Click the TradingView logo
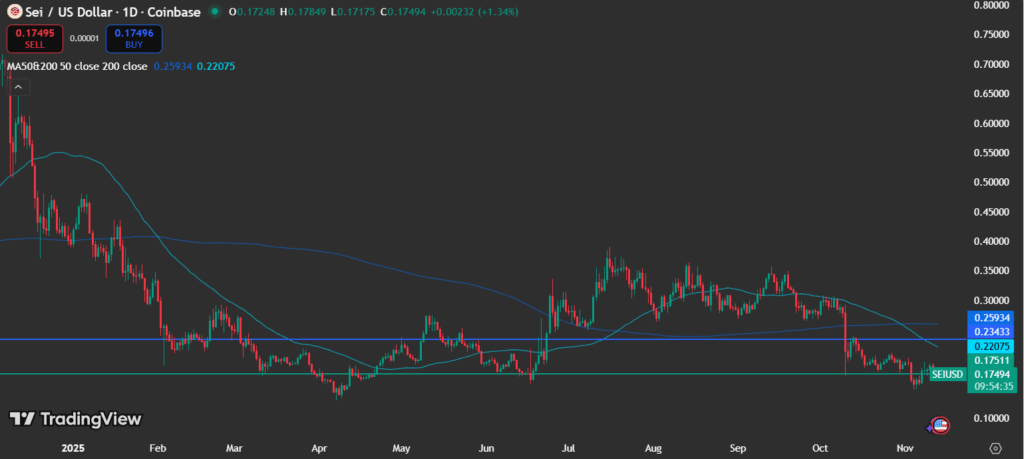1024x459 pixels. pyautogui.click(x=75, y=419)
